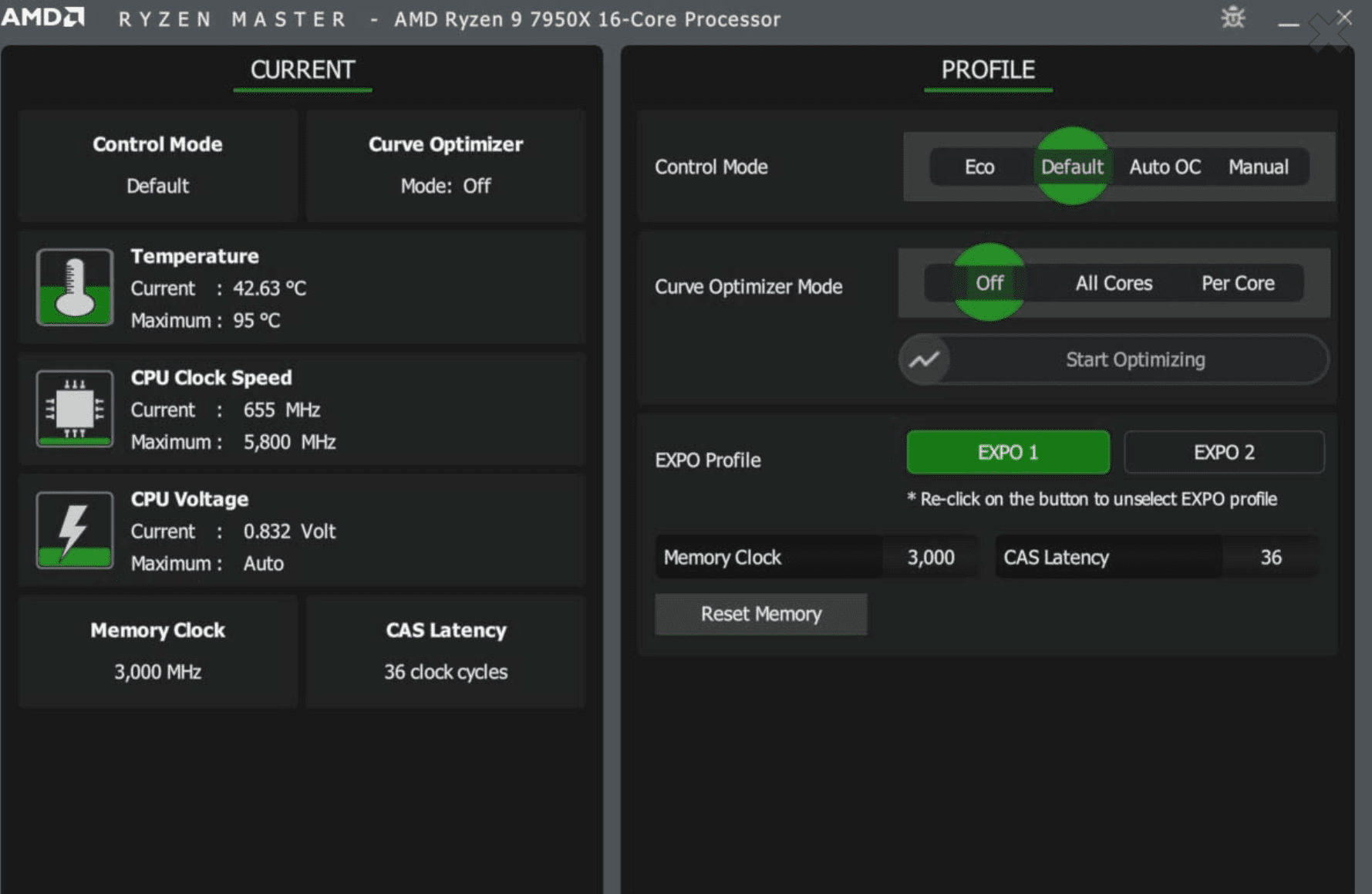Click the EXPO Profile label
Viewport: 1372px width, 894px height.
tap(707, 460)
